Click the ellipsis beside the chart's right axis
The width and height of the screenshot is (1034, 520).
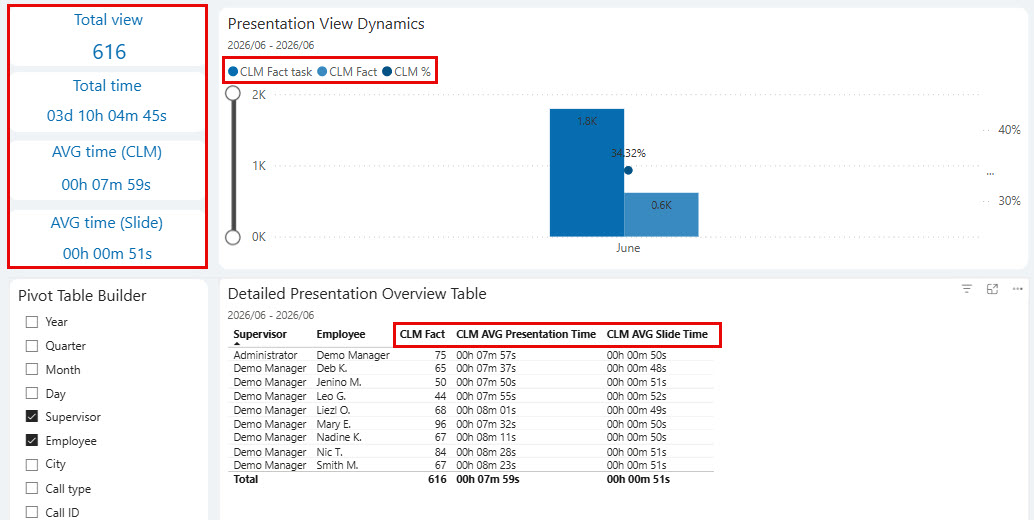990,174
